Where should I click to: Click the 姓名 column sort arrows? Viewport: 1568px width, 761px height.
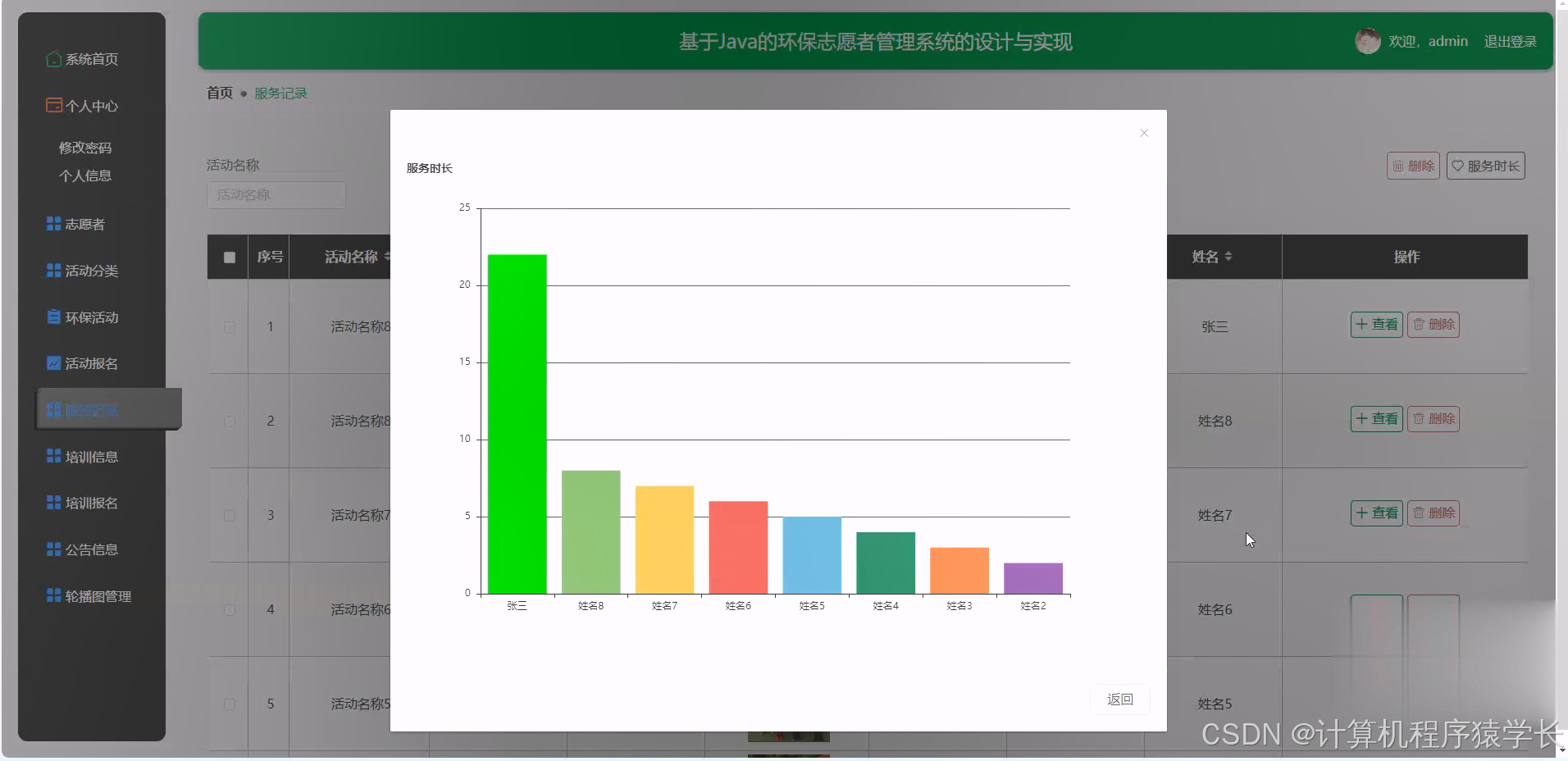coord(1228,256)
